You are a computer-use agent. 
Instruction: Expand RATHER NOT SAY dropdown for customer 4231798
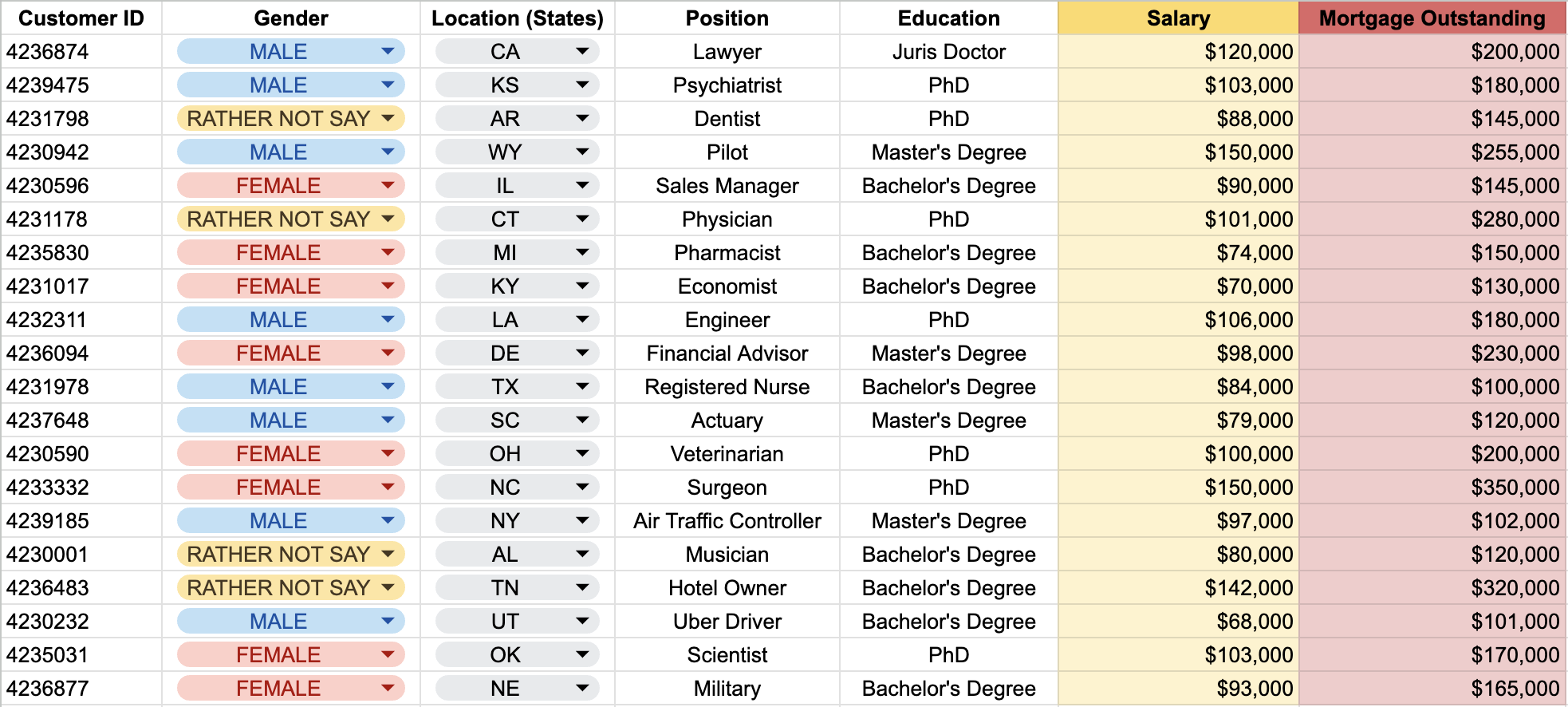388,118
